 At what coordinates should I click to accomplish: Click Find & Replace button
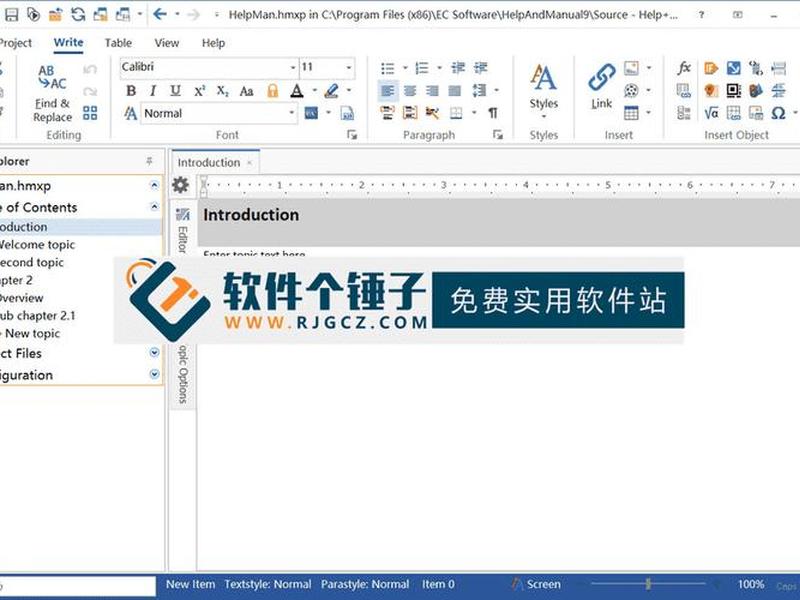(53, 93)
